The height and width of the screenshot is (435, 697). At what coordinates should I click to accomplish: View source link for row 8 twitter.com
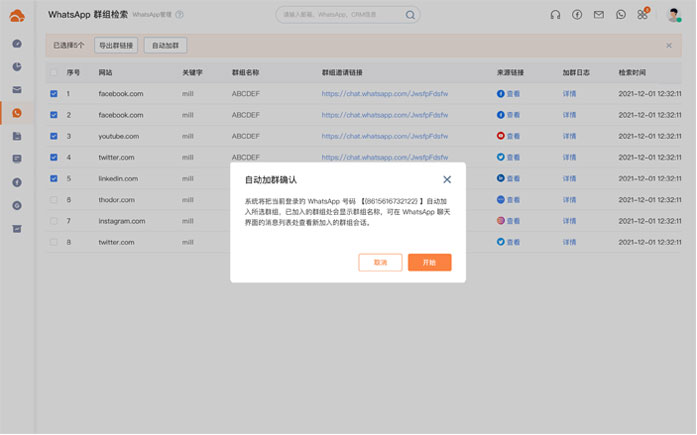coord(508,242)
